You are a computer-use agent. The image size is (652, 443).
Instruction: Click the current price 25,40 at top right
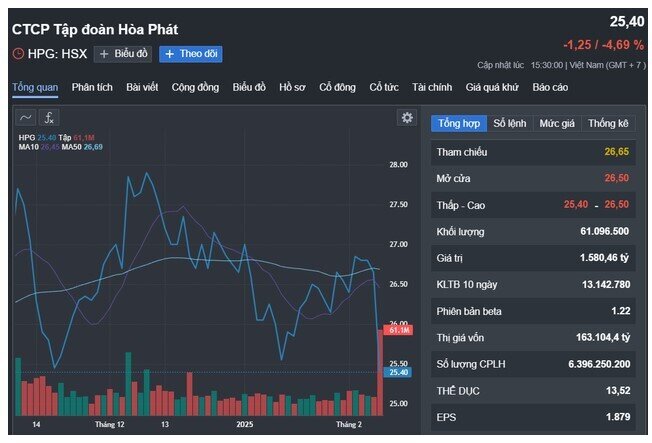627,22
